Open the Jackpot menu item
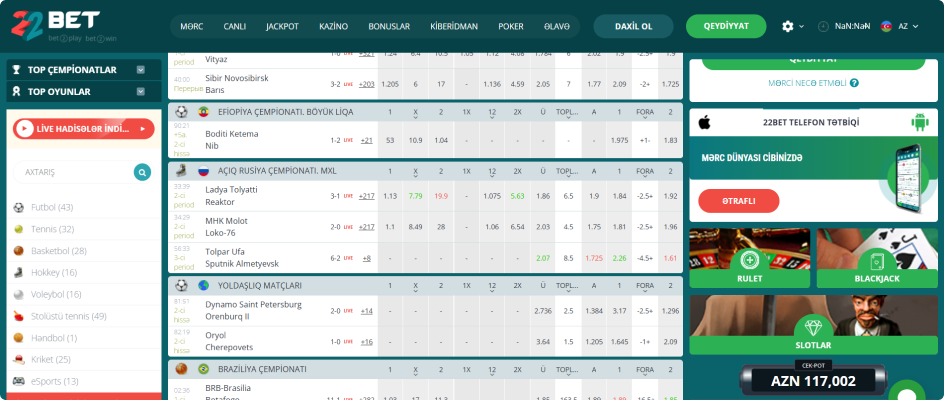This screenshot has width=944, height=400. (282, 27)
